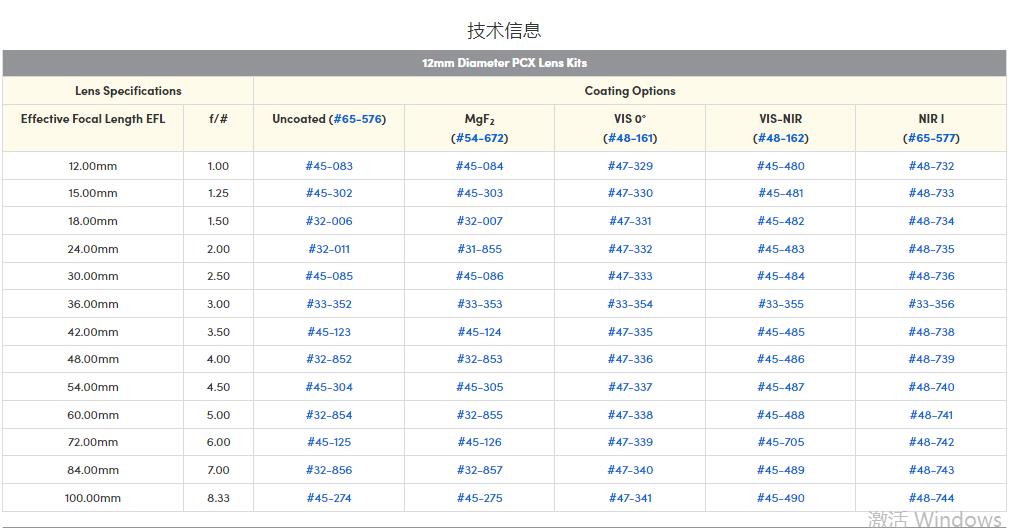
Task: Click part number #45-086
Action: 479,276
